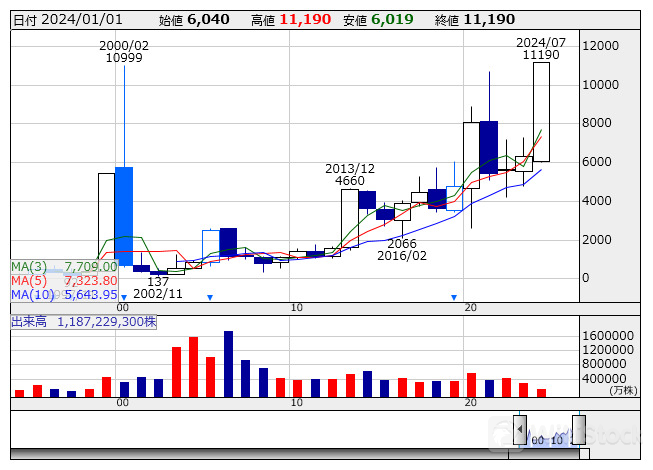Click the rightmost blue triangle marker on the time axis
The image size is (653, 470).
coord(454,297)
